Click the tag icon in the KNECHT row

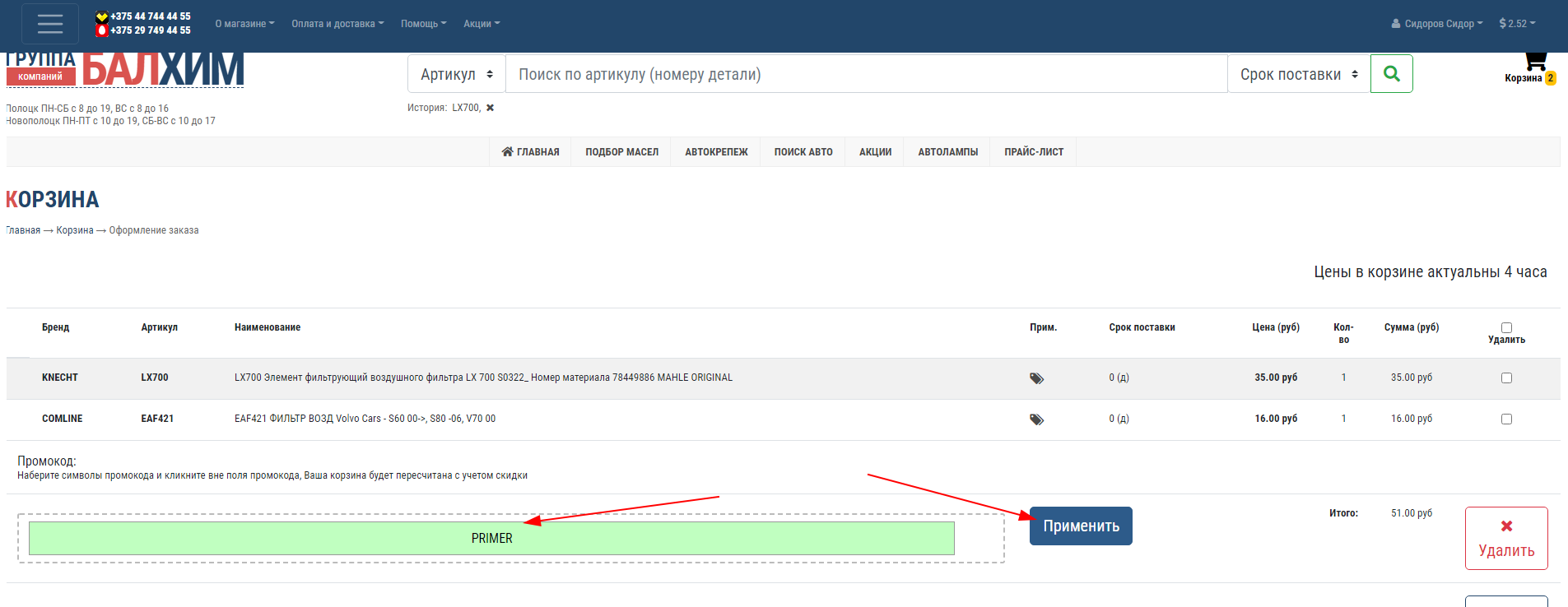click(1036, 378)
